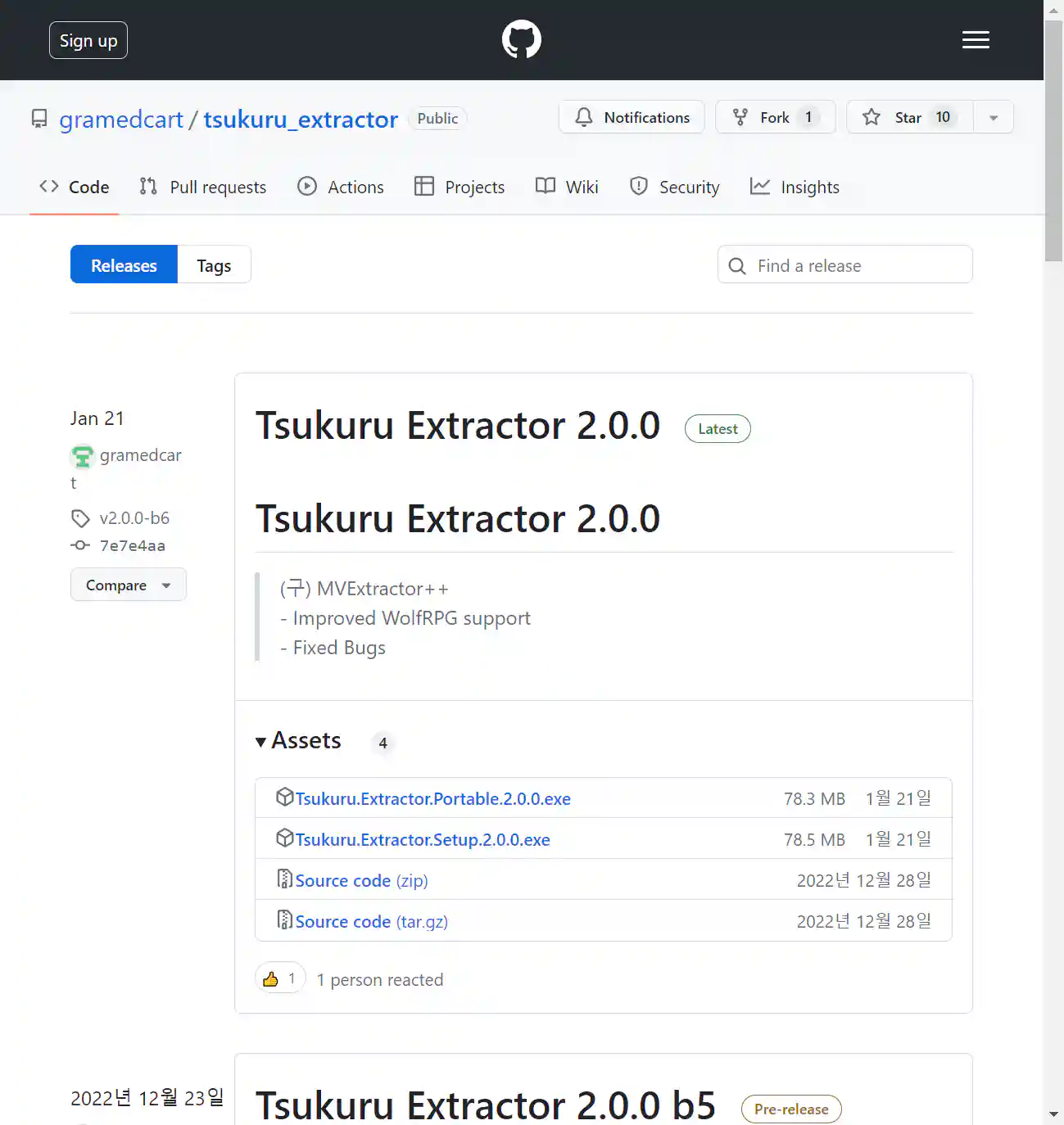The width and height of the screenshot is (1064, 1125).
Task: Open commit 7e7e4aa
Action: [133, 545]
